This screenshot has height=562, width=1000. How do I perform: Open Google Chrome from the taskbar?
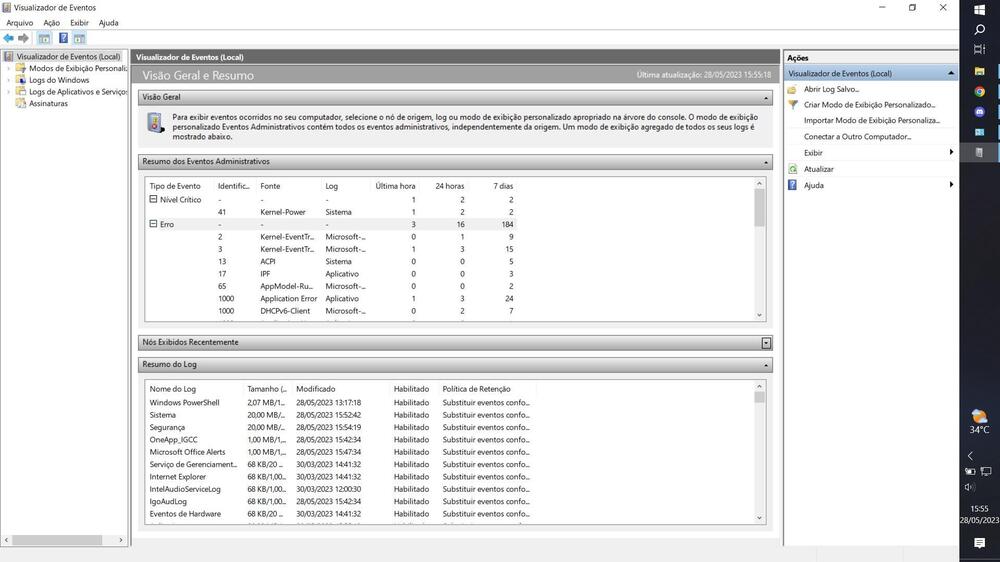(979, 91)
